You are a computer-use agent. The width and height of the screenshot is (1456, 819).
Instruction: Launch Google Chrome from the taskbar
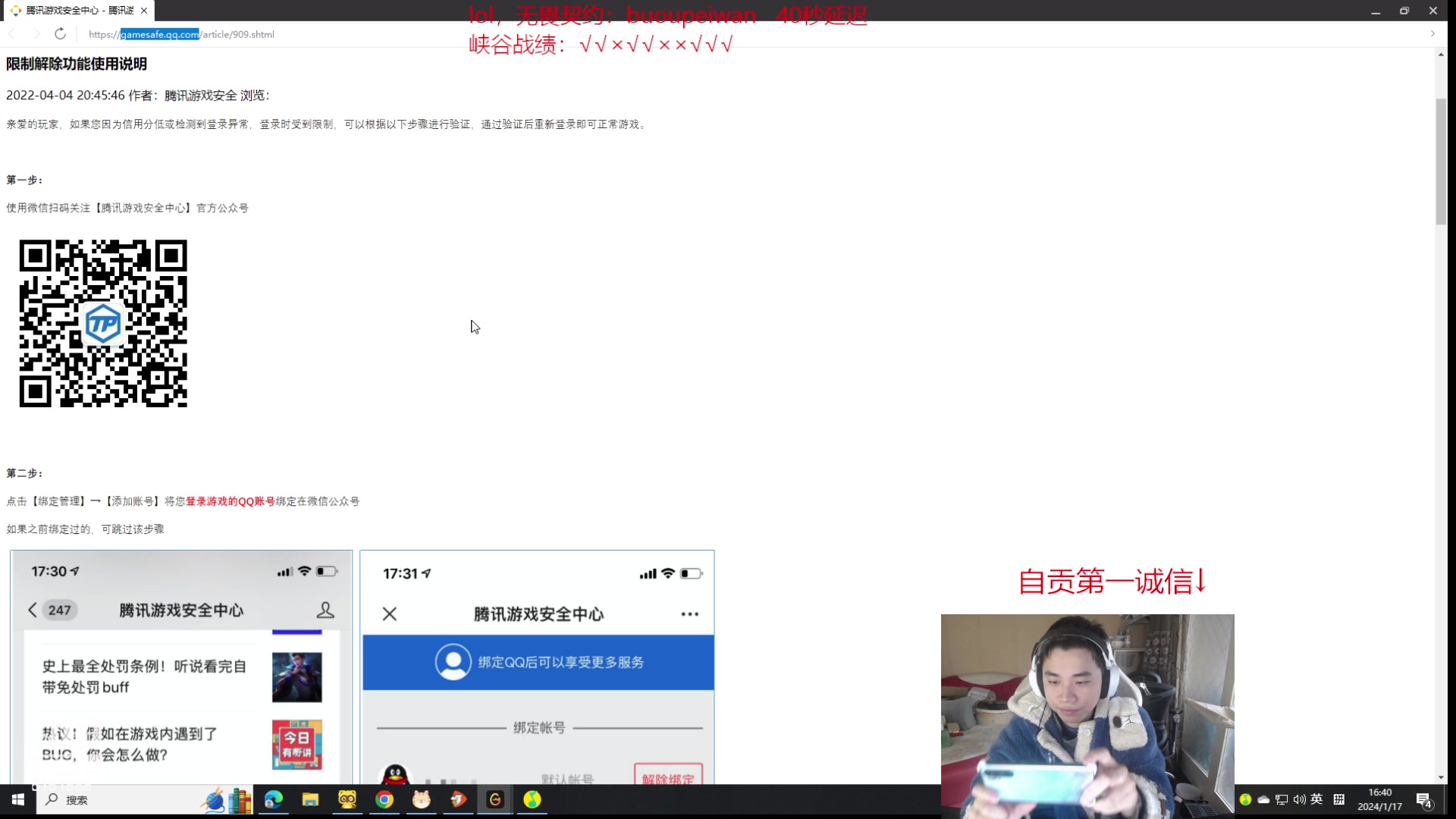tap(384, 800)
